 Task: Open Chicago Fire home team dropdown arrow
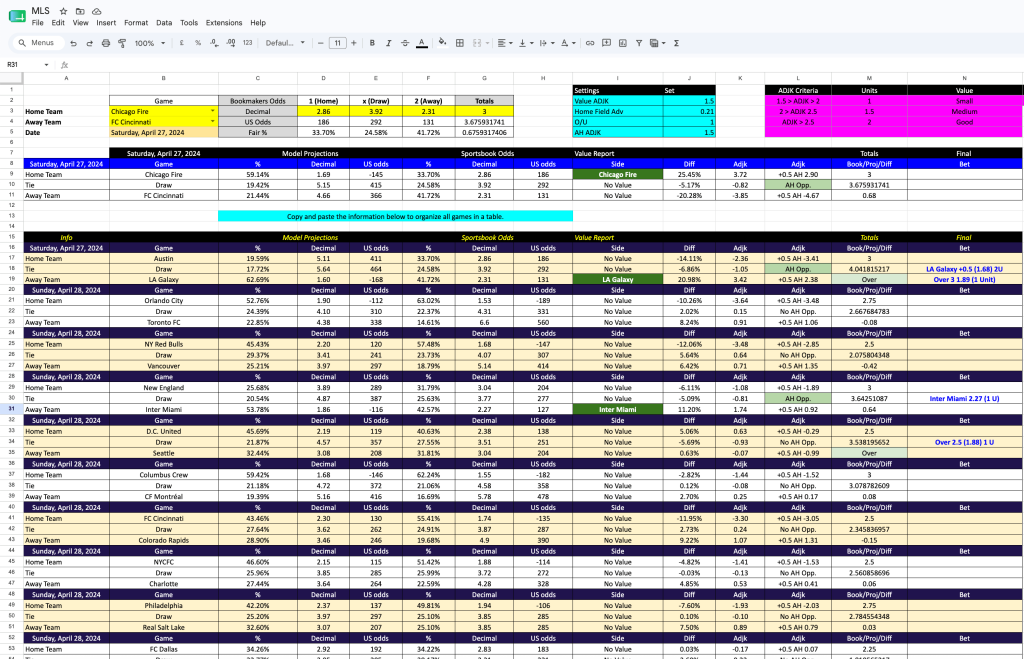(x=213, y=111)
